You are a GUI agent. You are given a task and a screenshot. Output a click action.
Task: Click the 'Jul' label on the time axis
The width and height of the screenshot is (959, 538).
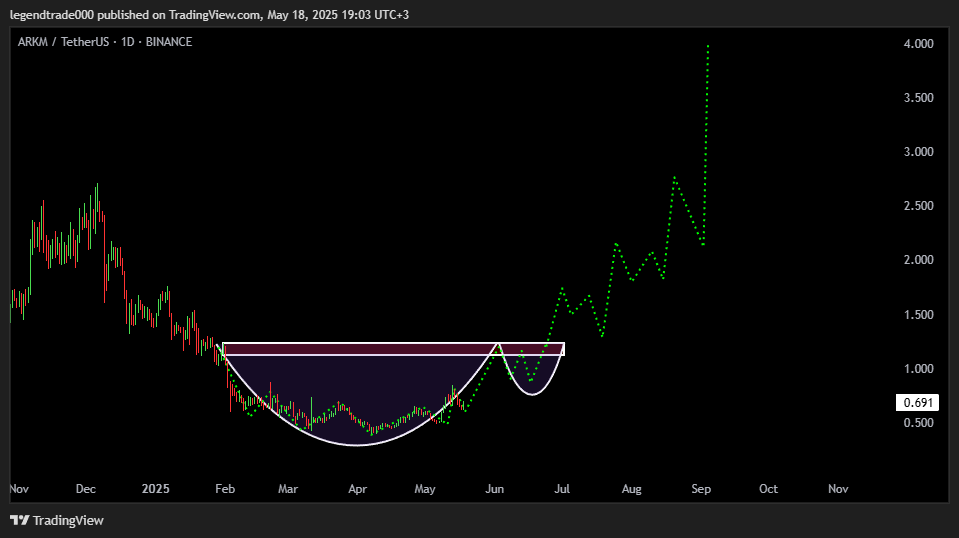(x=562, y=488)
